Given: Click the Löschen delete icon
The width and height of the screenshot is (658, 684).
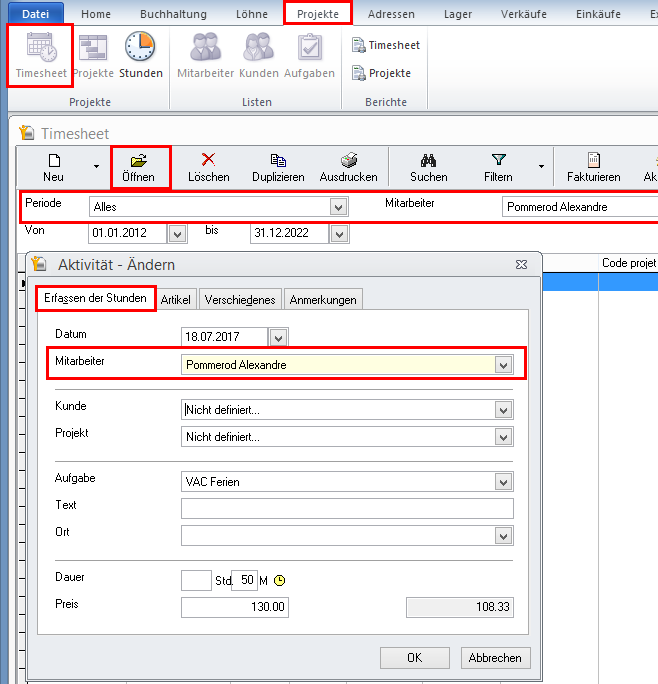Looking at the screenshot, I should (x=209, y=168).
